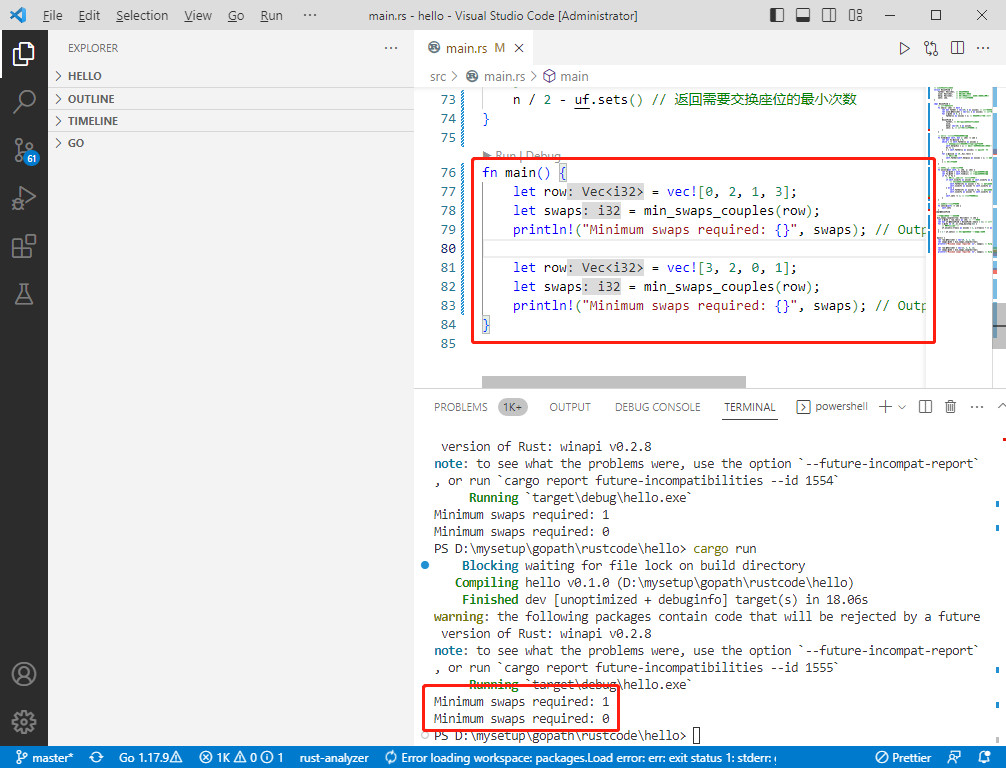Kill the terminal with trash icon
This screenshot has height=768, width=1006.
pyautogui.click(x=950, y=407)
